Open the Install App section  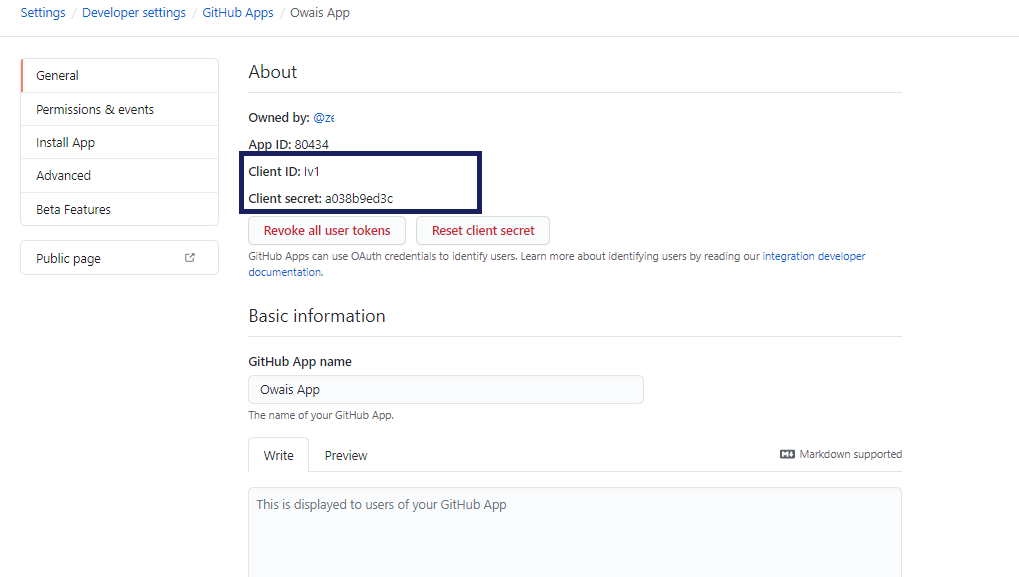(65, 142)
